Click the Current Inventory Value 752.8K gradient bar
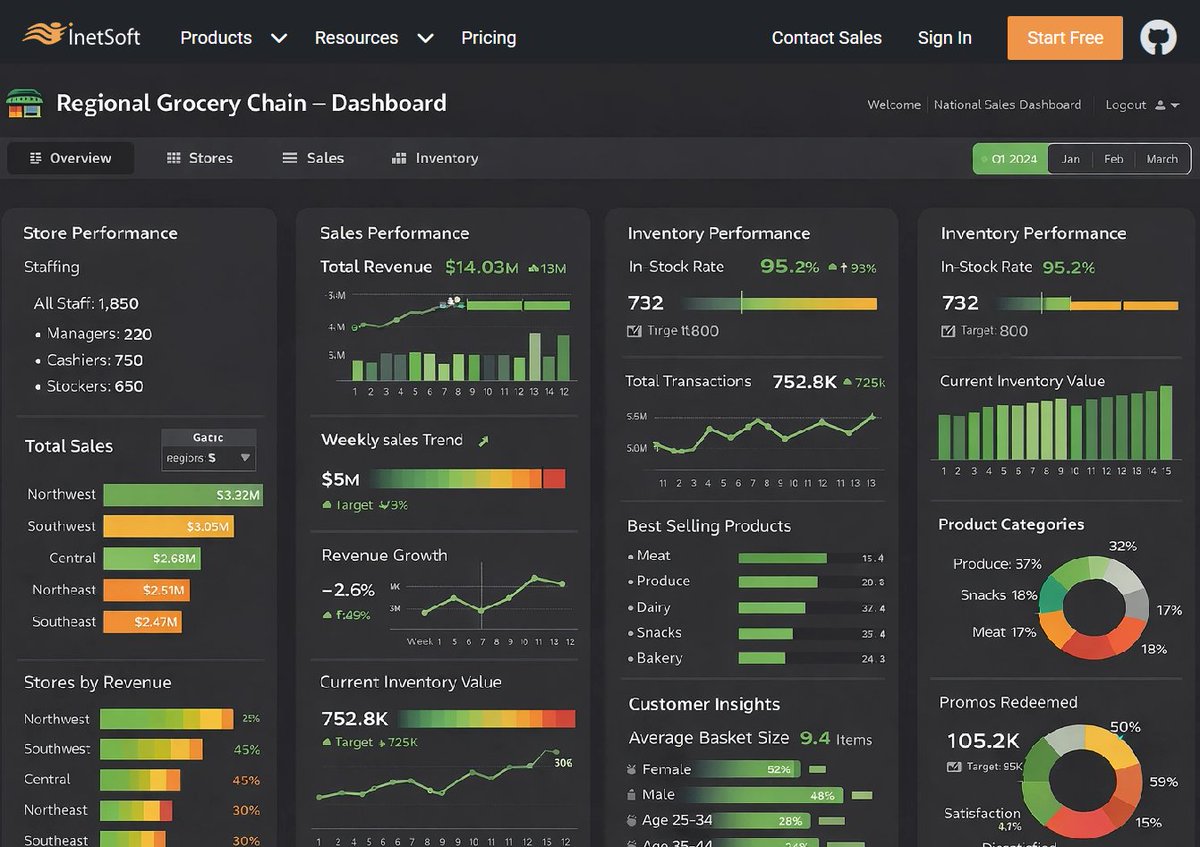The height and width of the screenshot is (847, 1200). 485,718
